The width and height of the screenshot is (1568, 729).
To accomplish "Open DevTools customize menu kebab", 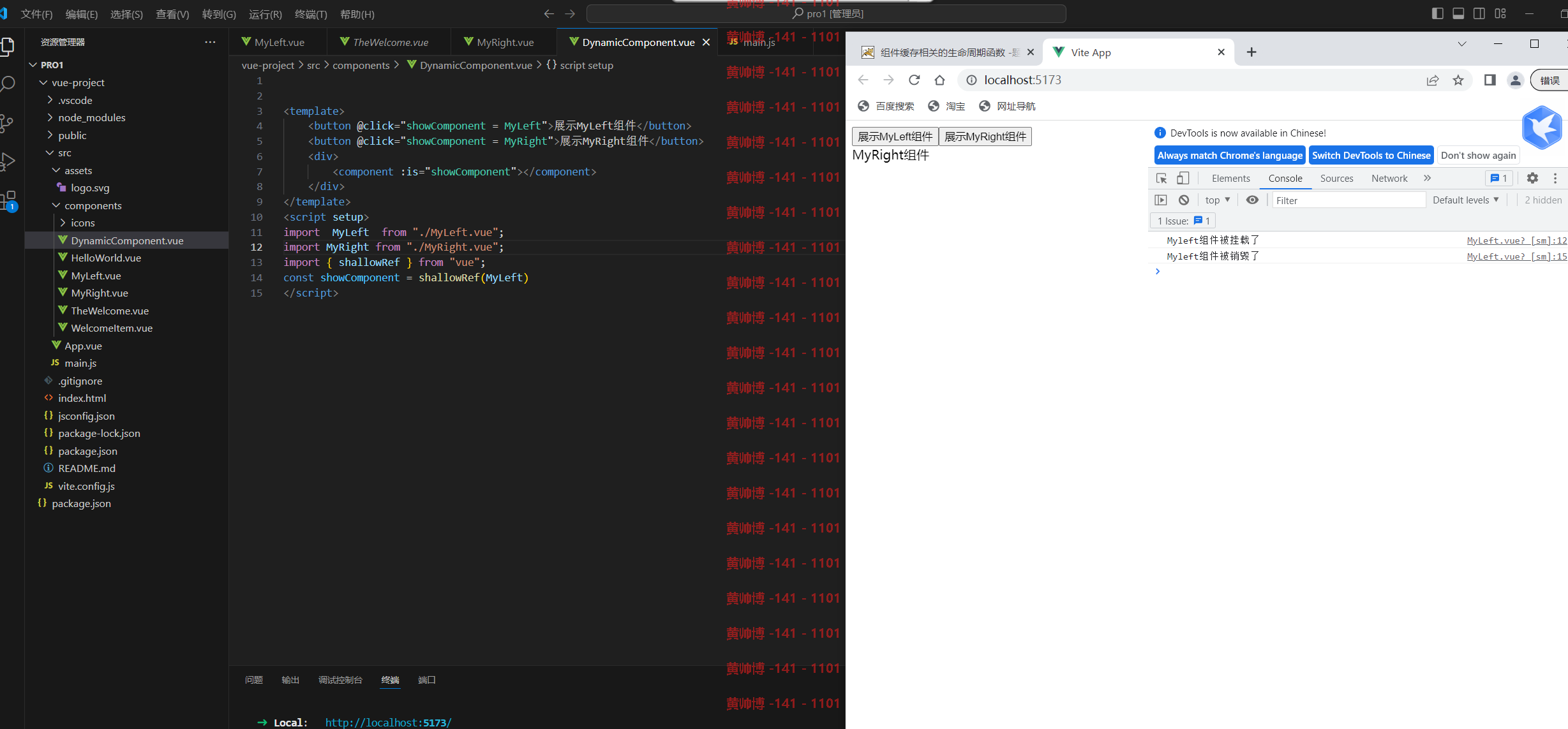I will (1555, 179).
